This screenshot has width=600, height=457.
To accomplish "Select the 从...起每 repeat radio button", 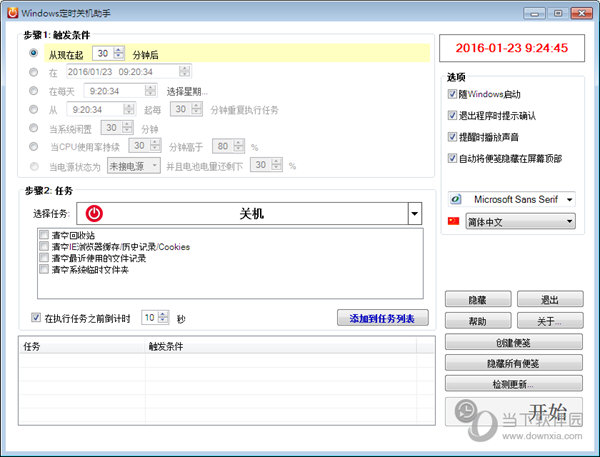I will click(34, 109).
